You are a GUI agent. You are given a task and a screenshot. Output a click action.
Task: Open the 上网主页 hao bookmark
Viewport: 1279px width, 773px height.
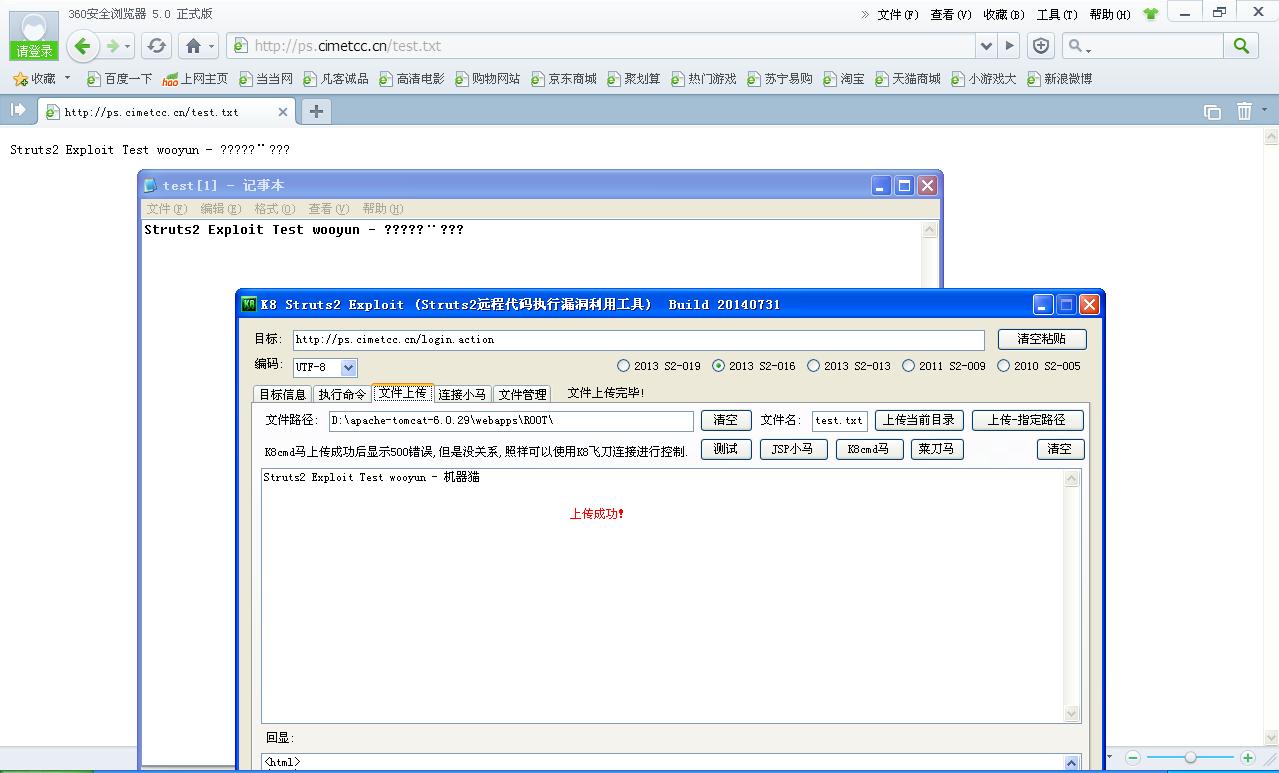pyautogui.click(x=195, y=78)
